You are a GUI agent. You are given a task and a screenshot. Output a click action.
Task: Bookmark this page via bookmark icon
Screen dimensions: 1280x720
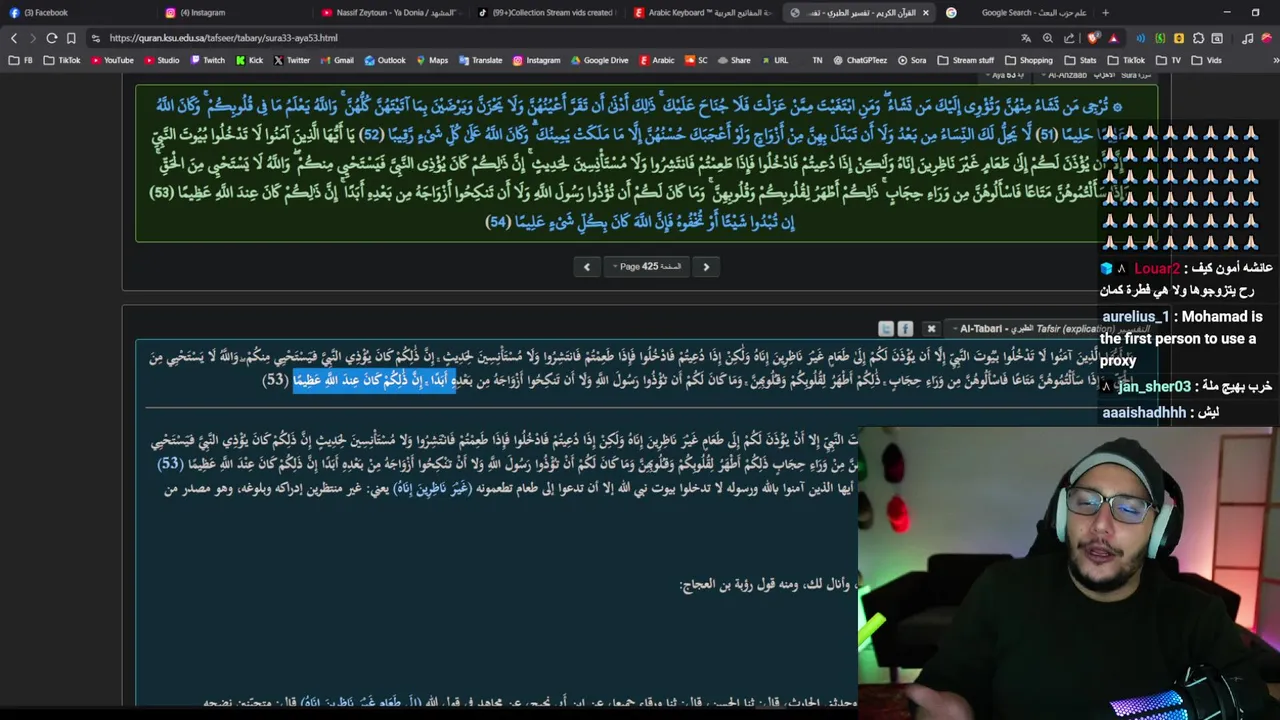click(71, 38)
